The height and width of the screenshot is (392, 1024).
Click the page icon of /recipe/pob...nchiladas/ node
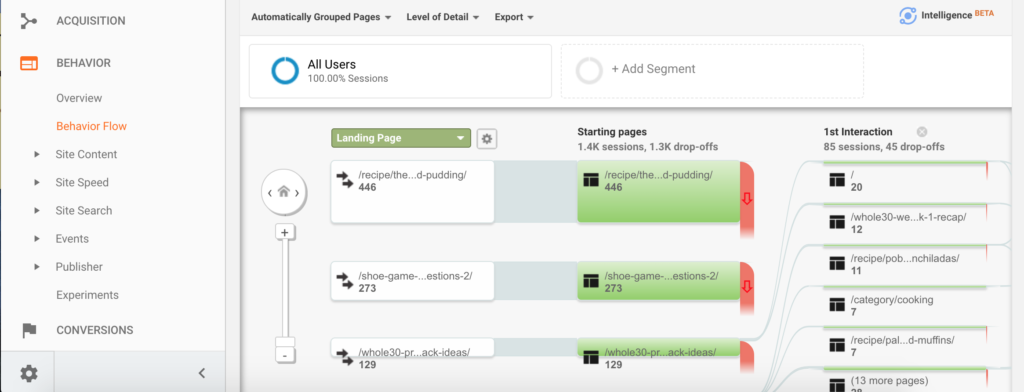tap(837, 264)
